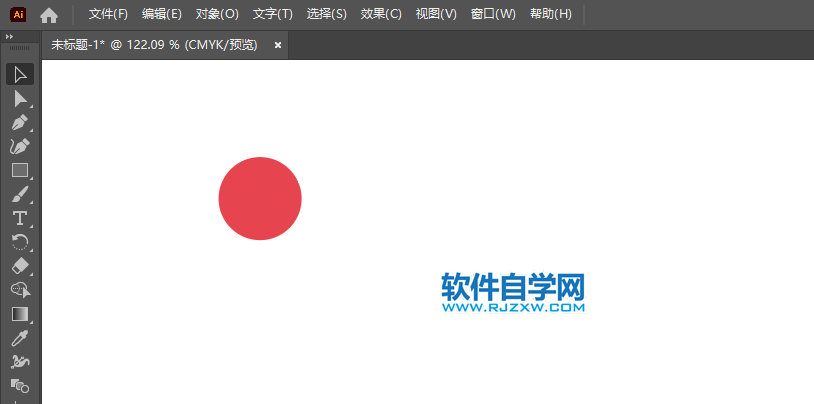
Task: Select the Rotate tool
Action: [20, 243]
